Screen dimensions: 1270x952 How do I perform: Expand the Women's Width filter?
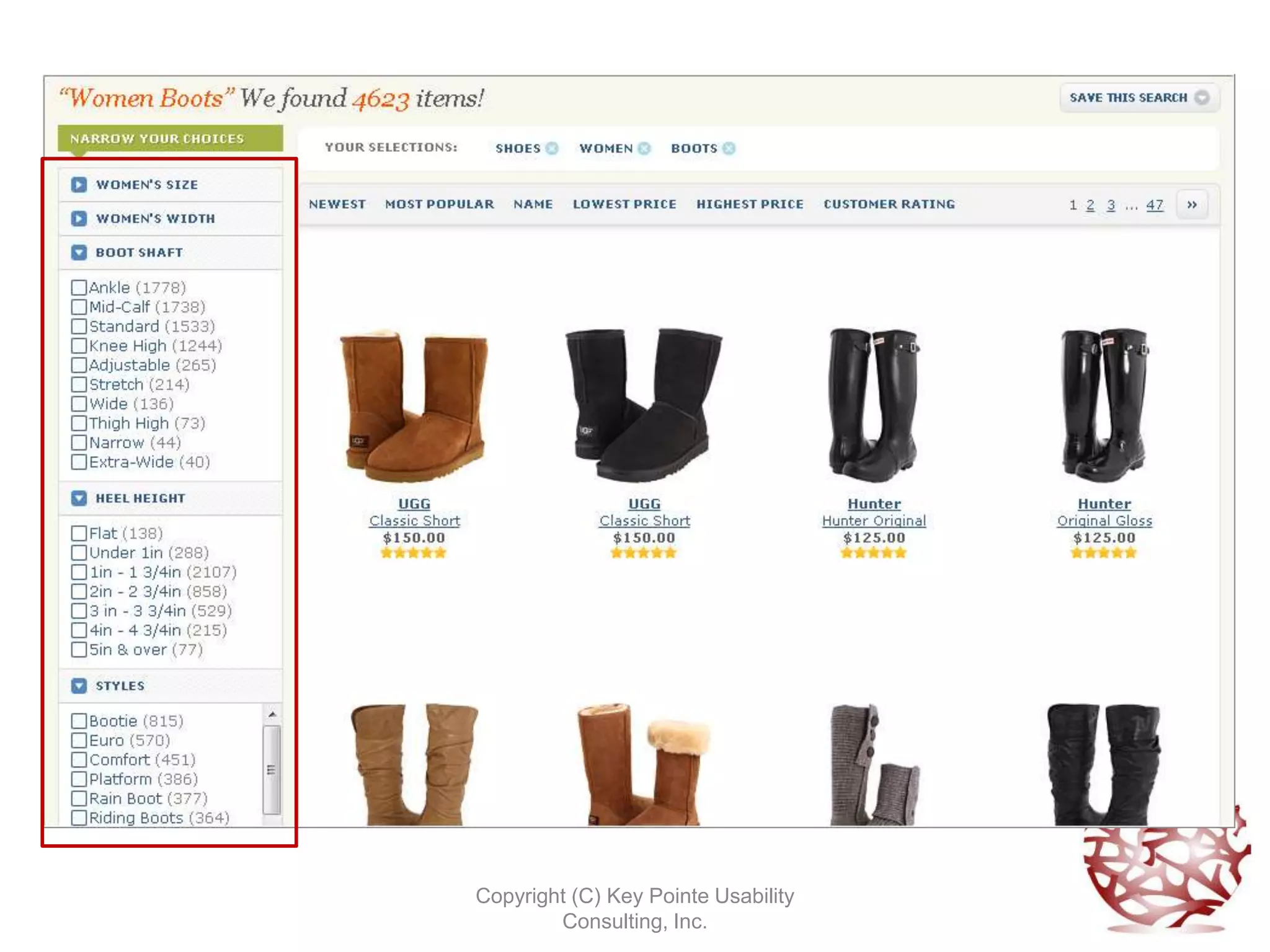[79, 218]
